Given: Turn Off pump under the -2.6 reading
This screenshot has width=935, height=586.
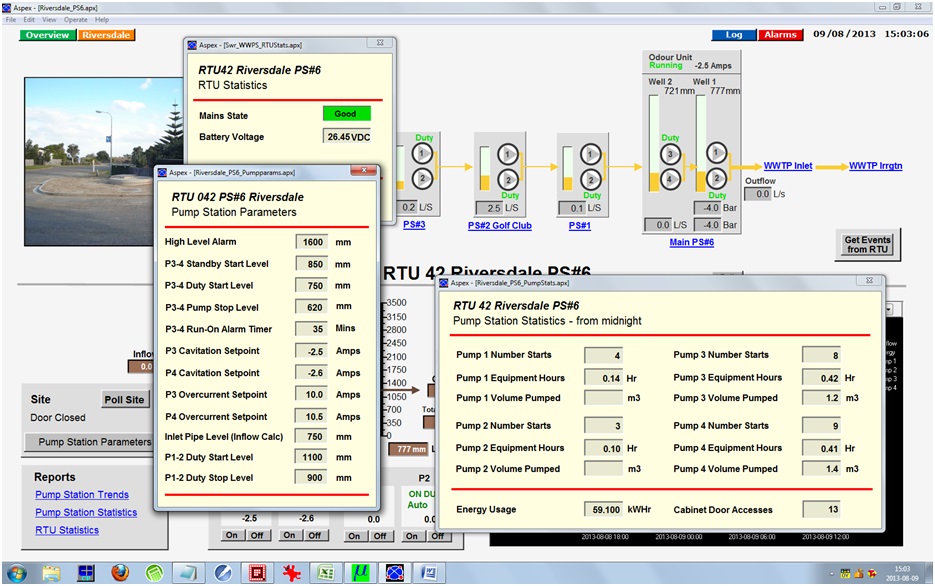Looking at the screenshot, I should coord(315,535).
